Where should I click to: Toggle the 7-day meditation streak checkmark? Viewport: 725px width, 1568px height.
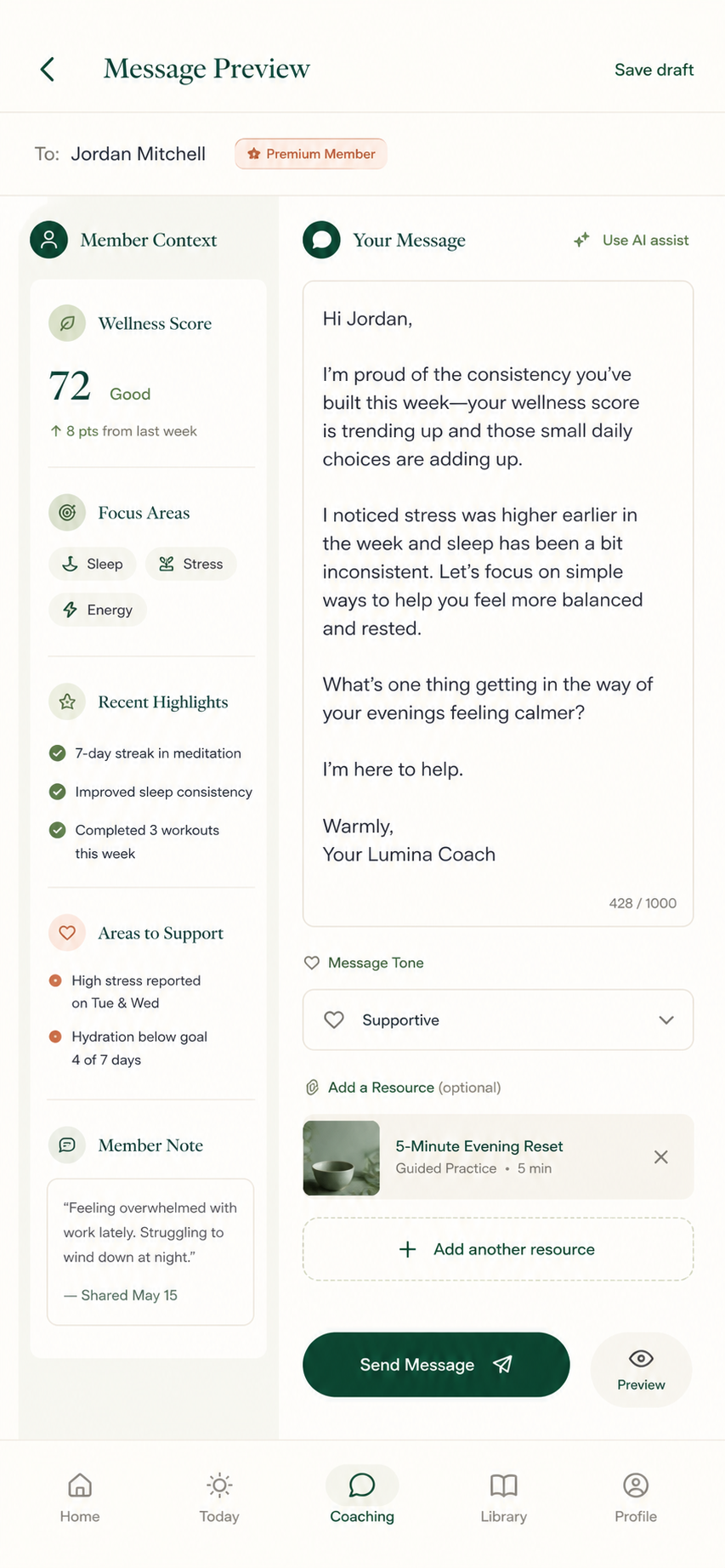57,753
